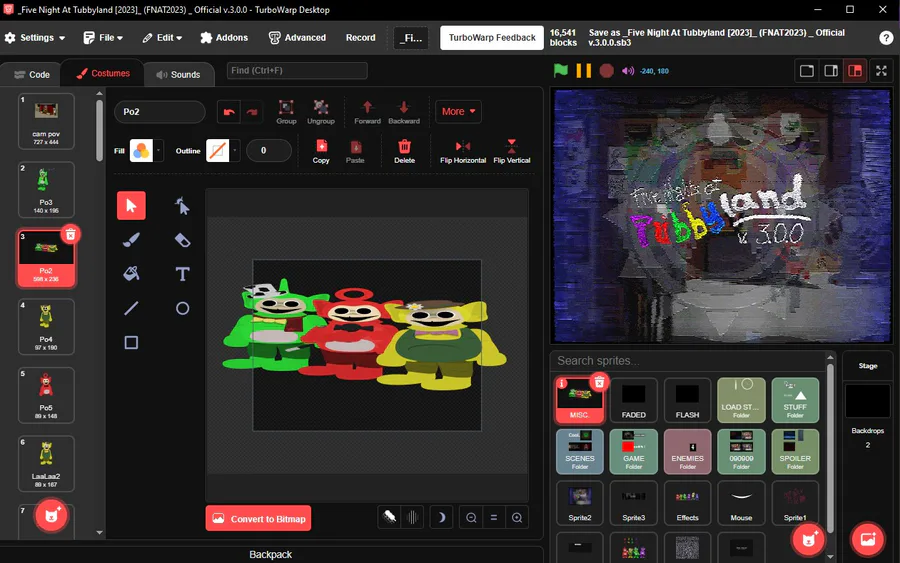The width and height of the screenshot is (900, 563).
Task: Toggle the onion skin button
Action: pos(390,518)
